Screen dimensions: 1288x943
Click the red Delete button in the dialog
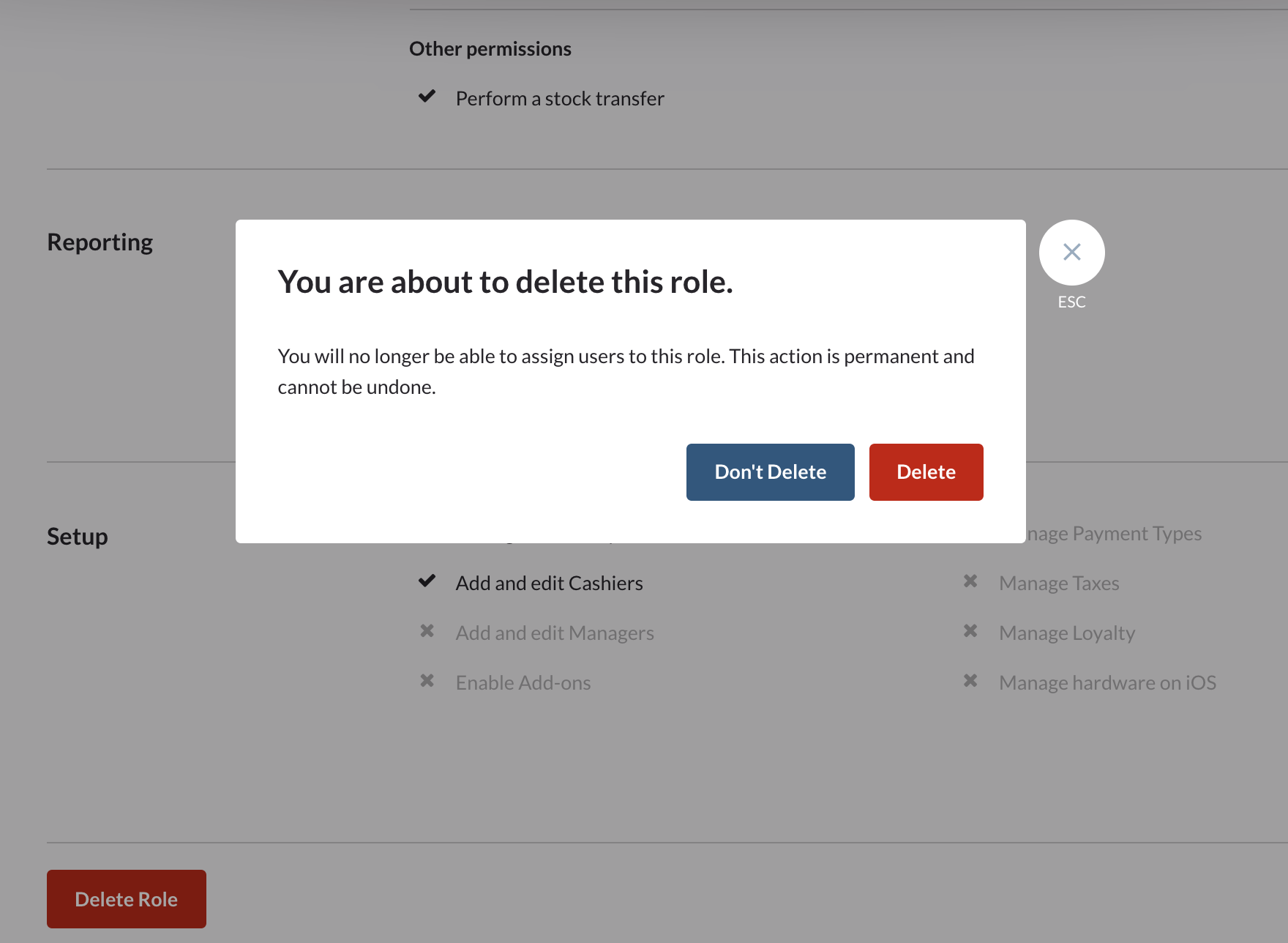coord(926,472)
